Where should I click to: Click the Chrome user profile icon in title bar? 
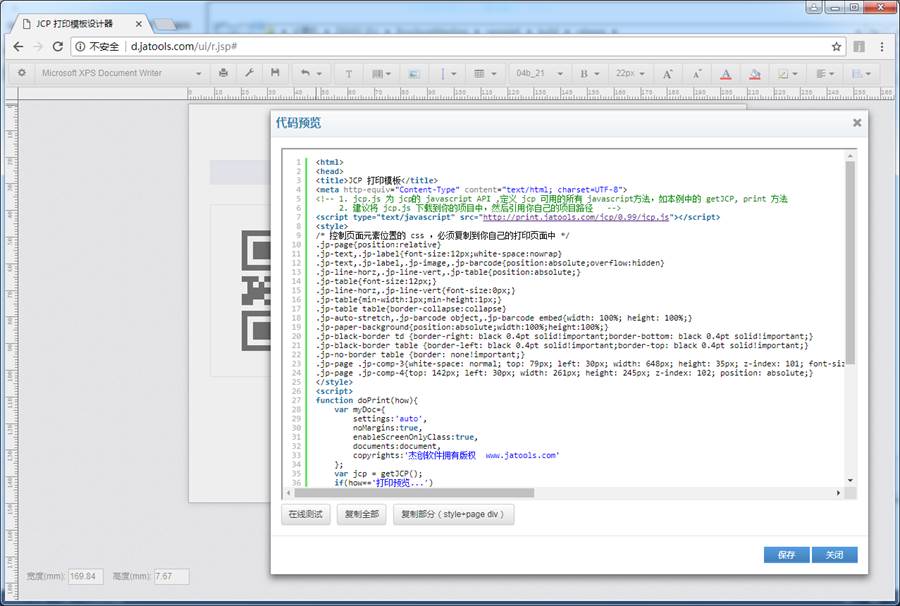[x=813, y=7]
